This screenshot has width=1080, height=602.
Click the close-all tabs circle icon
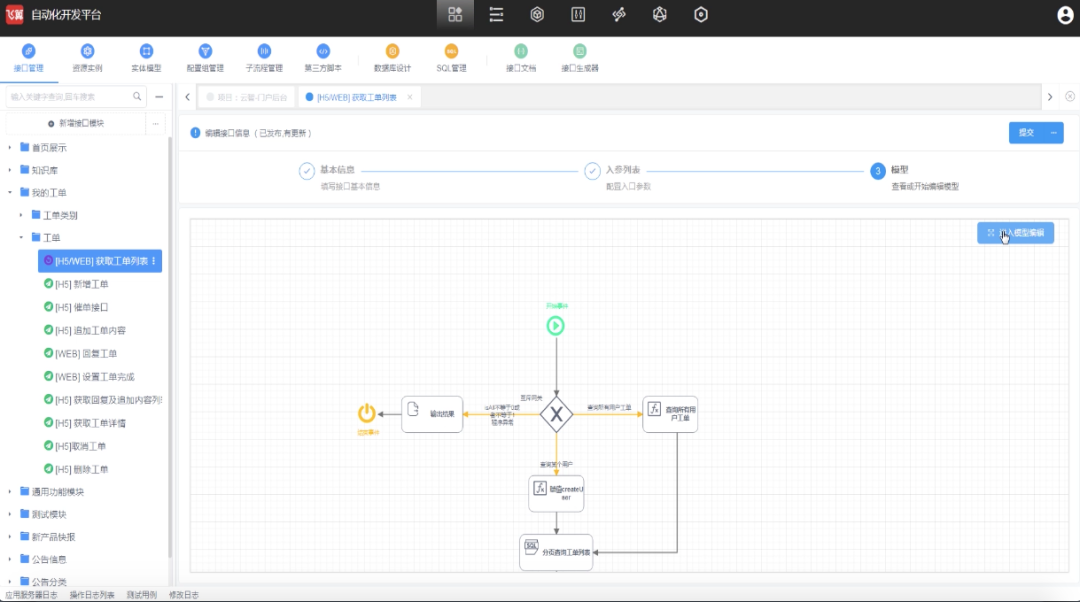click(1070, 96)
